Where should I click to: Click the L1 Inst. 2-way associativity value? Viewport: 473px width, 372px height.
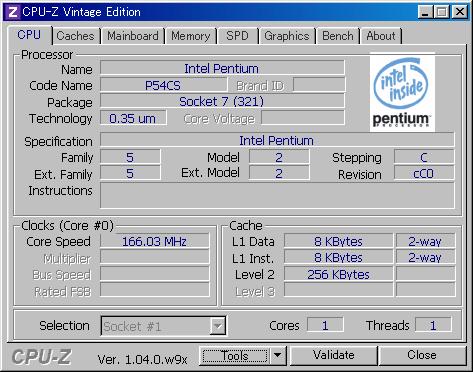coord(425,257)
